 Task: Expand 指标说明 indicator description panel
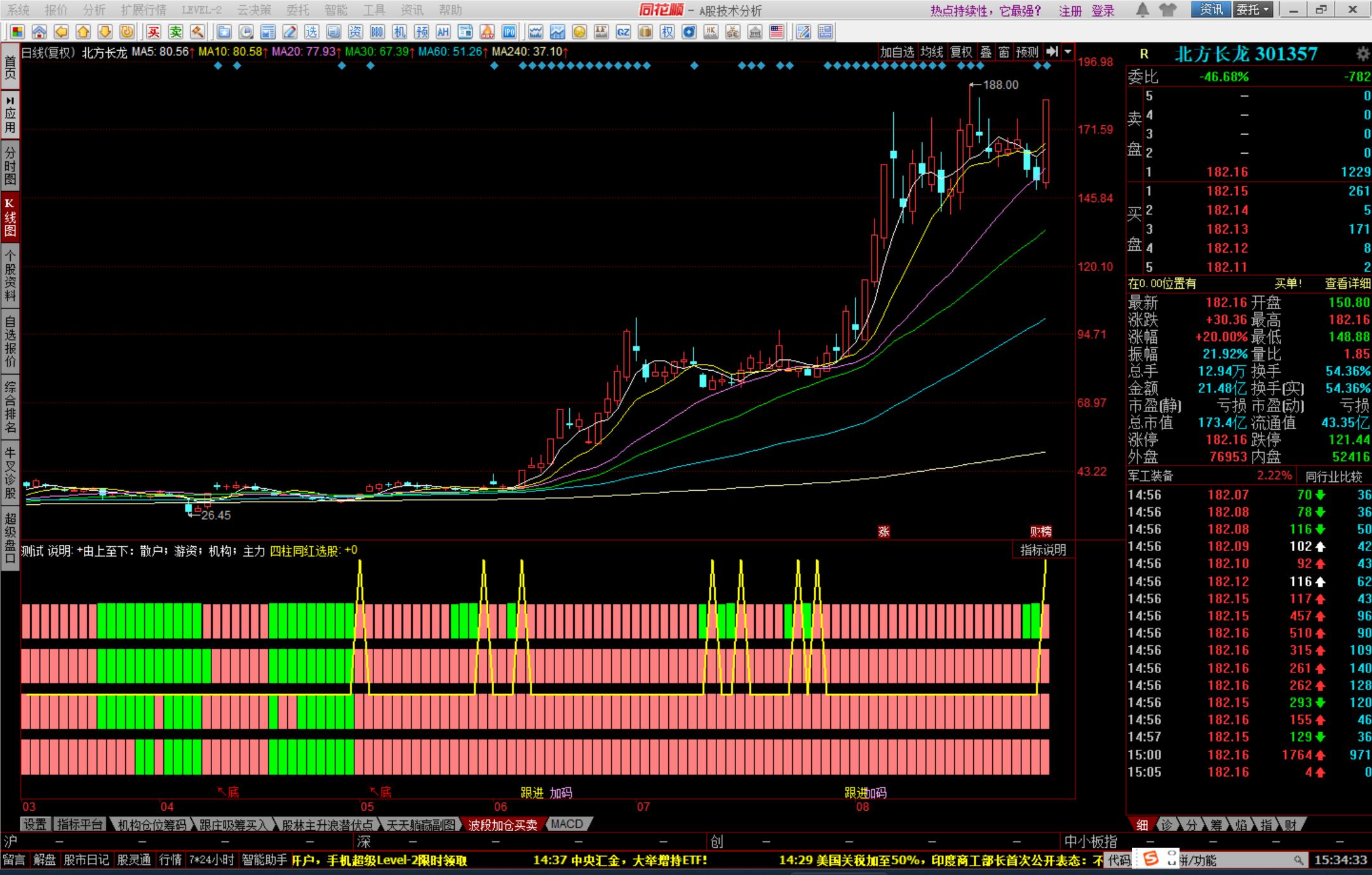1042,550
